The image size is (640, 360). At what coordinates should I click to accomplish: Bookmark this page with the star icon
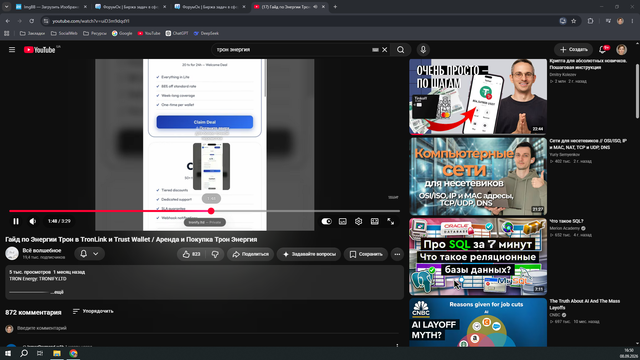[573, 21]
